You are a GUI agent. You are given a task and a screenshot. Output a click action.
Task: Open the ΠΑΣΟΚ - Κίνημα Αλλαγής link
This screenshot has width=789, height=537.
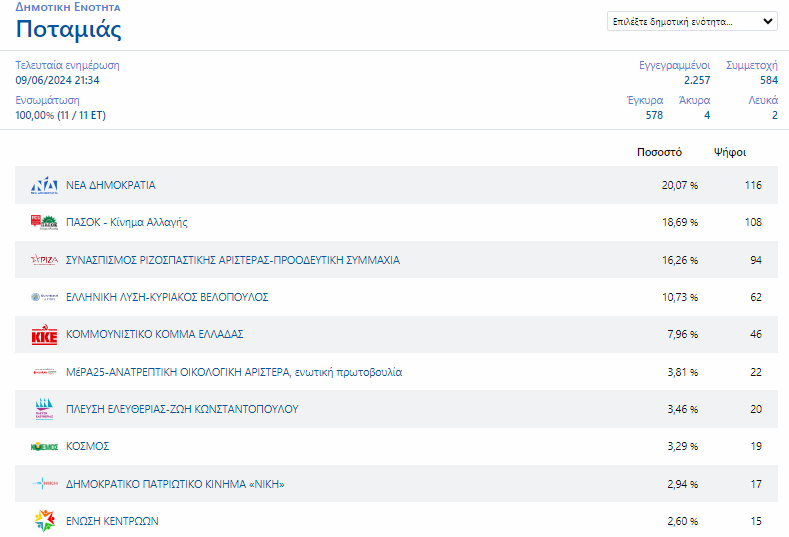coord(127,222)
